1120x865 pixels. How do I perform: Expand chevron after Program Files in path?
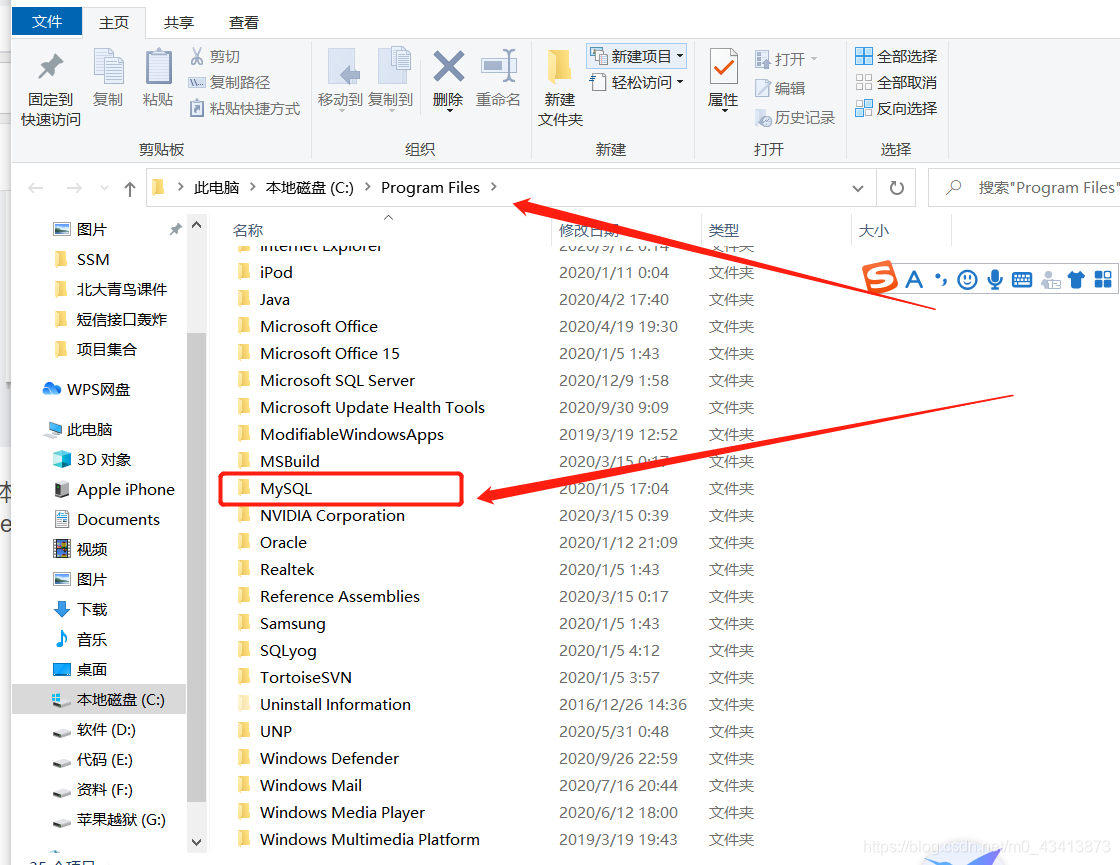pos(494,187)
